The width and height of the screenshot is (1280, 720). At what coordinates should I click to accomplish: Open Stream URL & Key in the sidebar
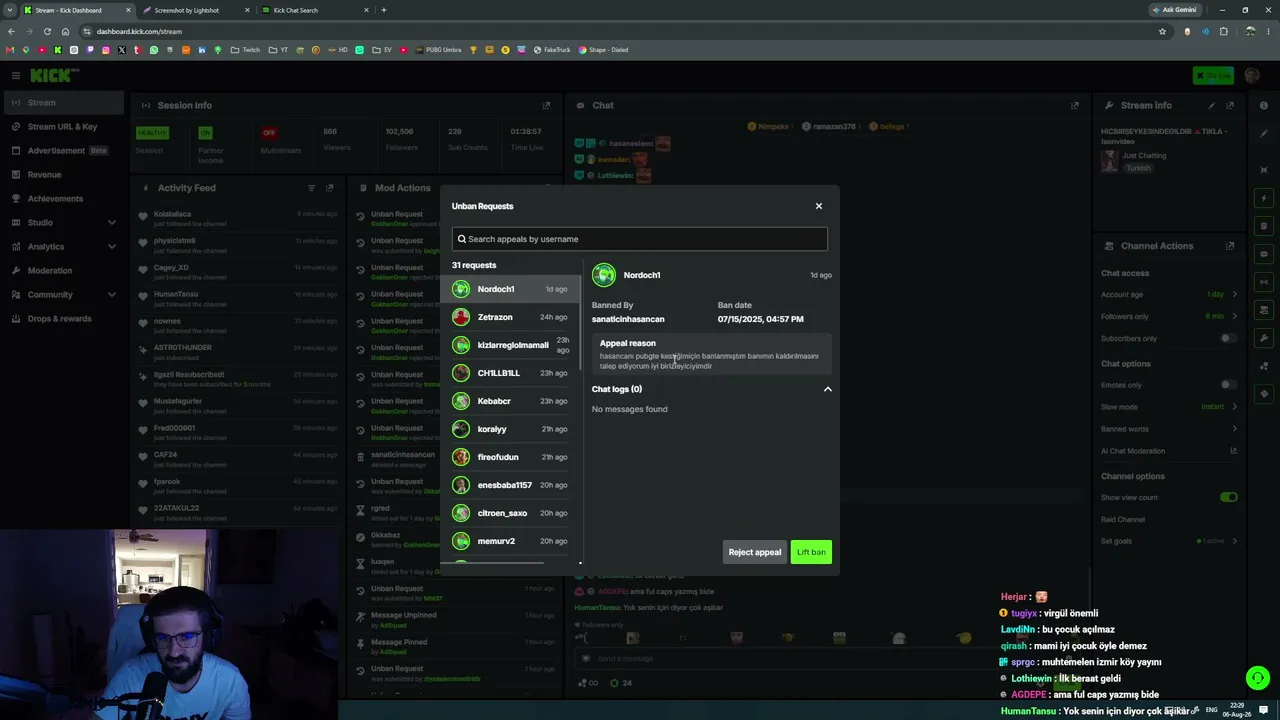(x=62, y=127)
